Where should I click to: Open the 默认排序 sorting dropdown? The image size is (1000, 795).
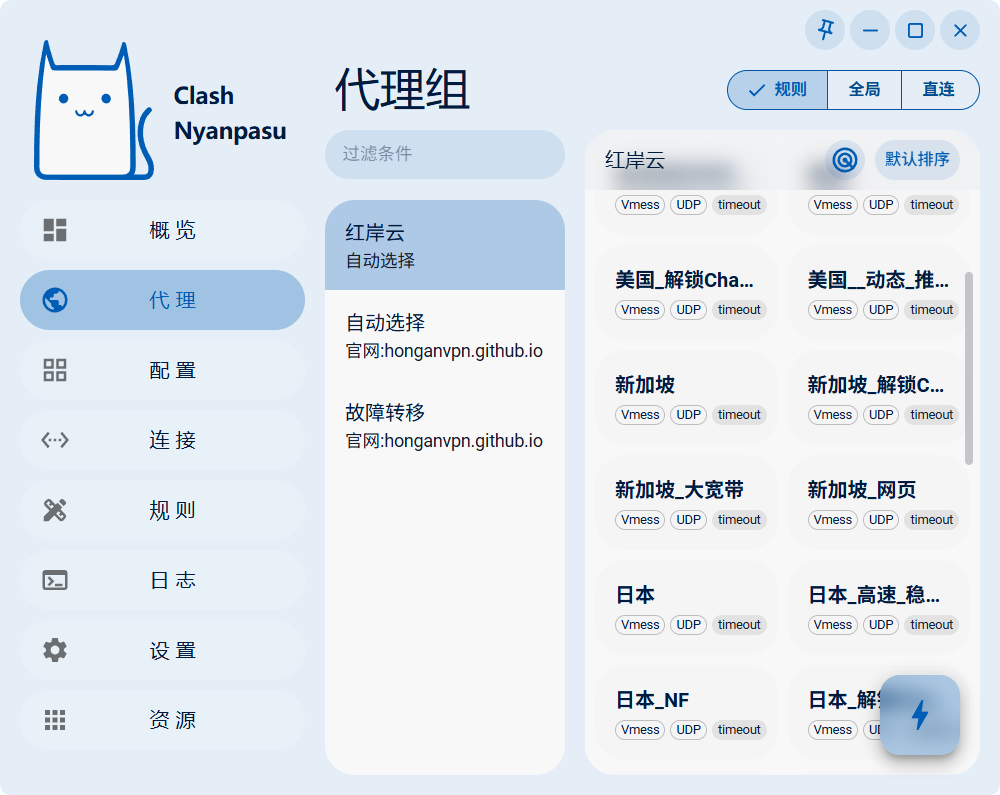pos(917,160)
